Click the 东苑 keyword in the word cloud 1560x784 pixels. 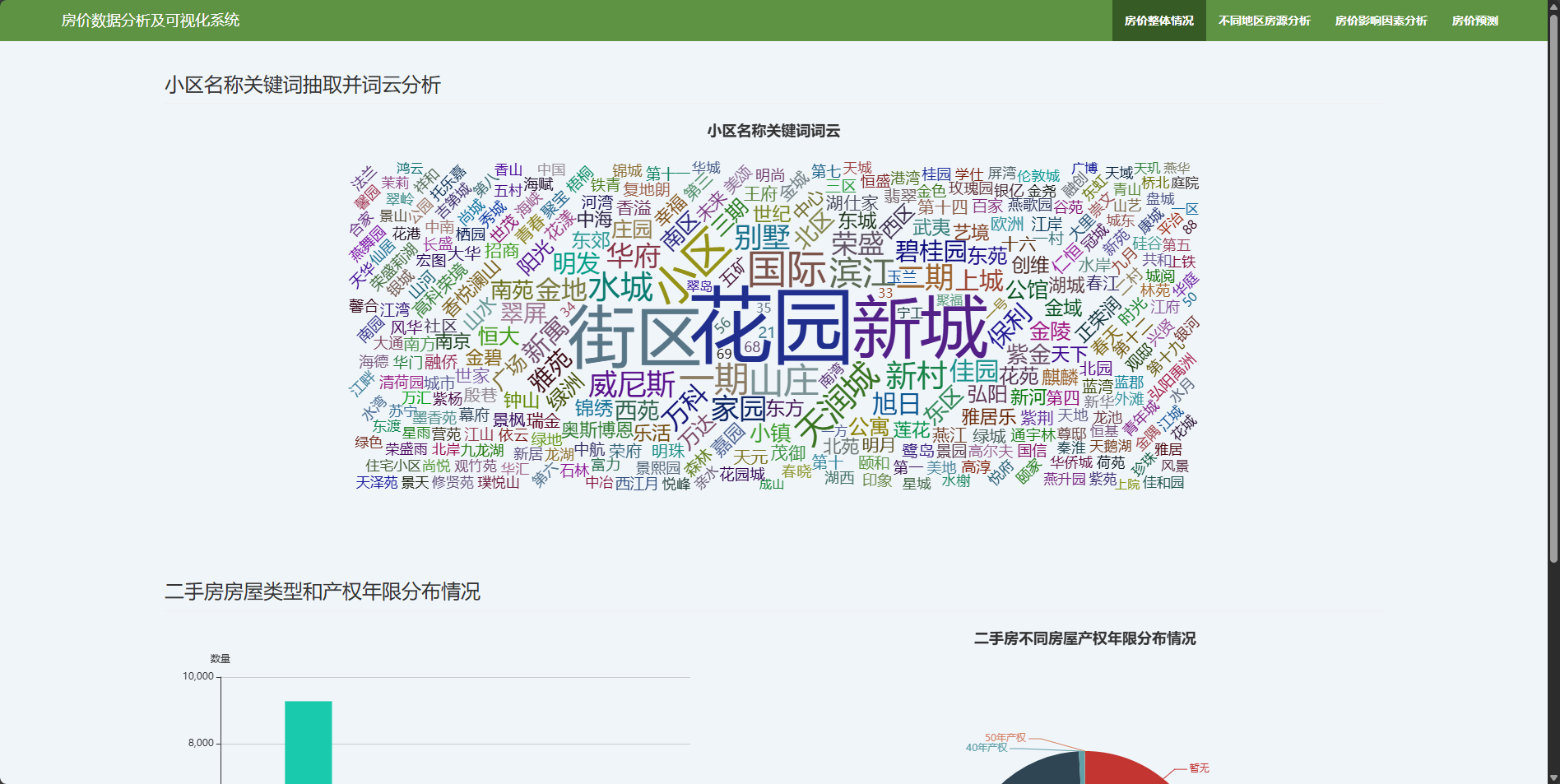click(987, 256)
